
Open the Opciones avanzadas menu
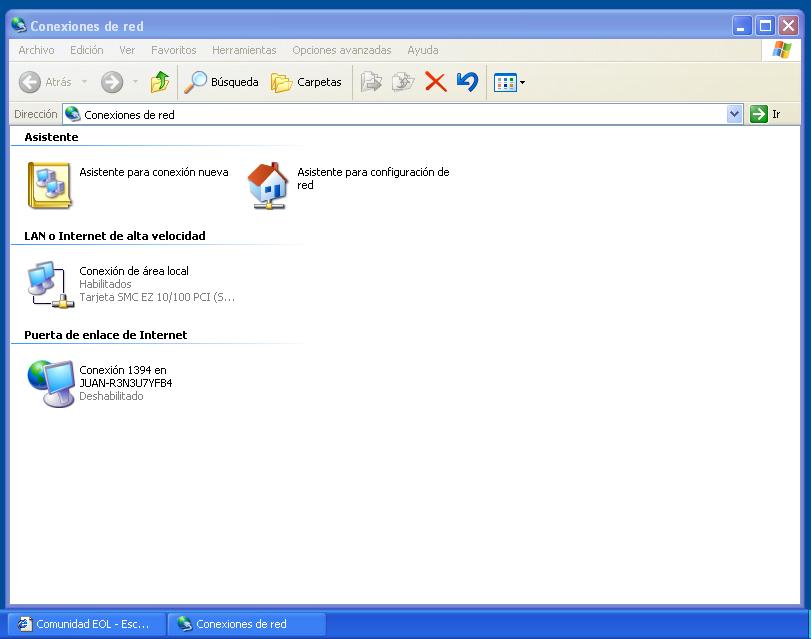pyautogui.click(x=341, y=50)
